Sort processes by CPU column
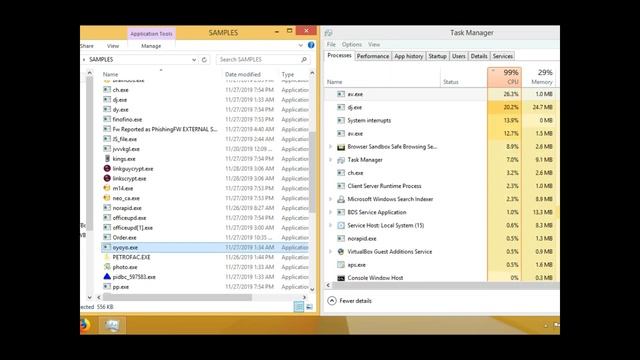Image resolution: width=640 pixels, height=360 pixels. click(504, 77)
